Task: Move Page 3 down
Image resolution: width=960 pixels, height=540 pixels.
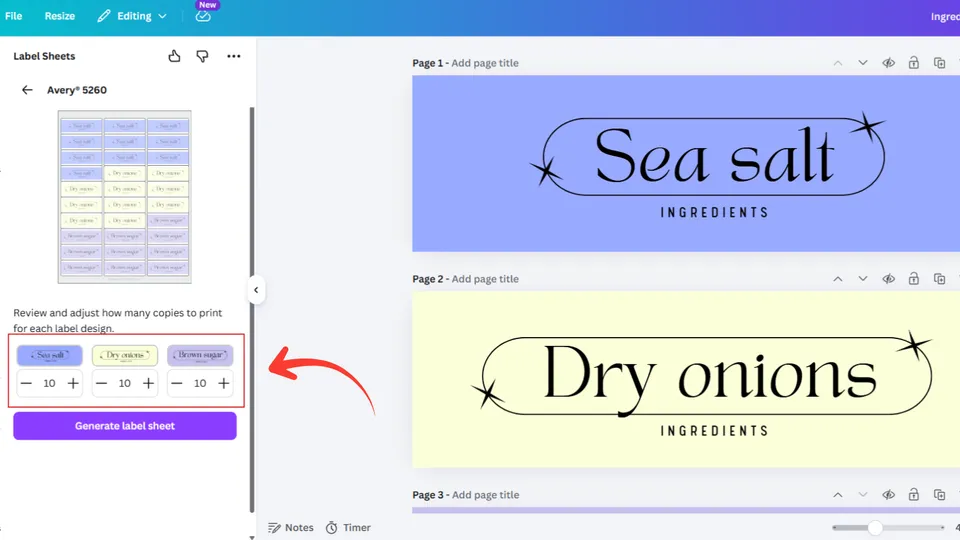Action: point(863,495)
